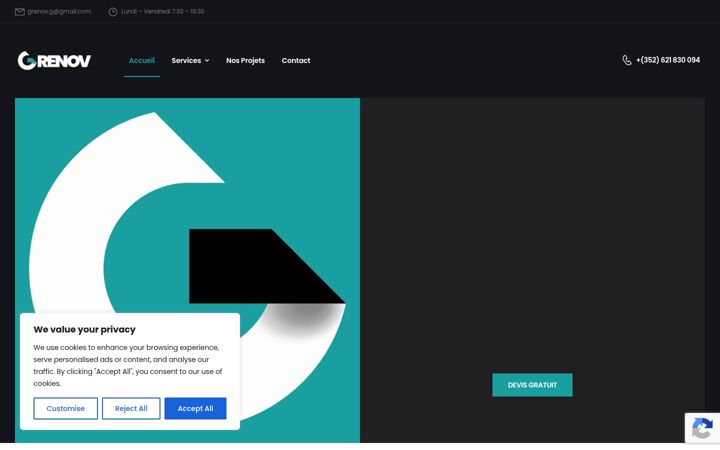Go to the Accueil menu item

pos(142,60)
